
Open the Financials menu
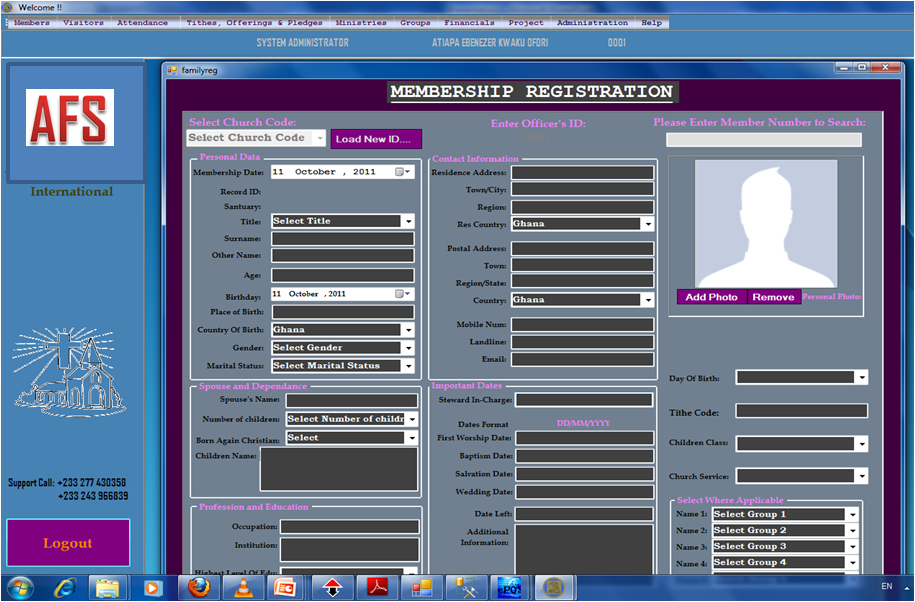pos(469,23)
